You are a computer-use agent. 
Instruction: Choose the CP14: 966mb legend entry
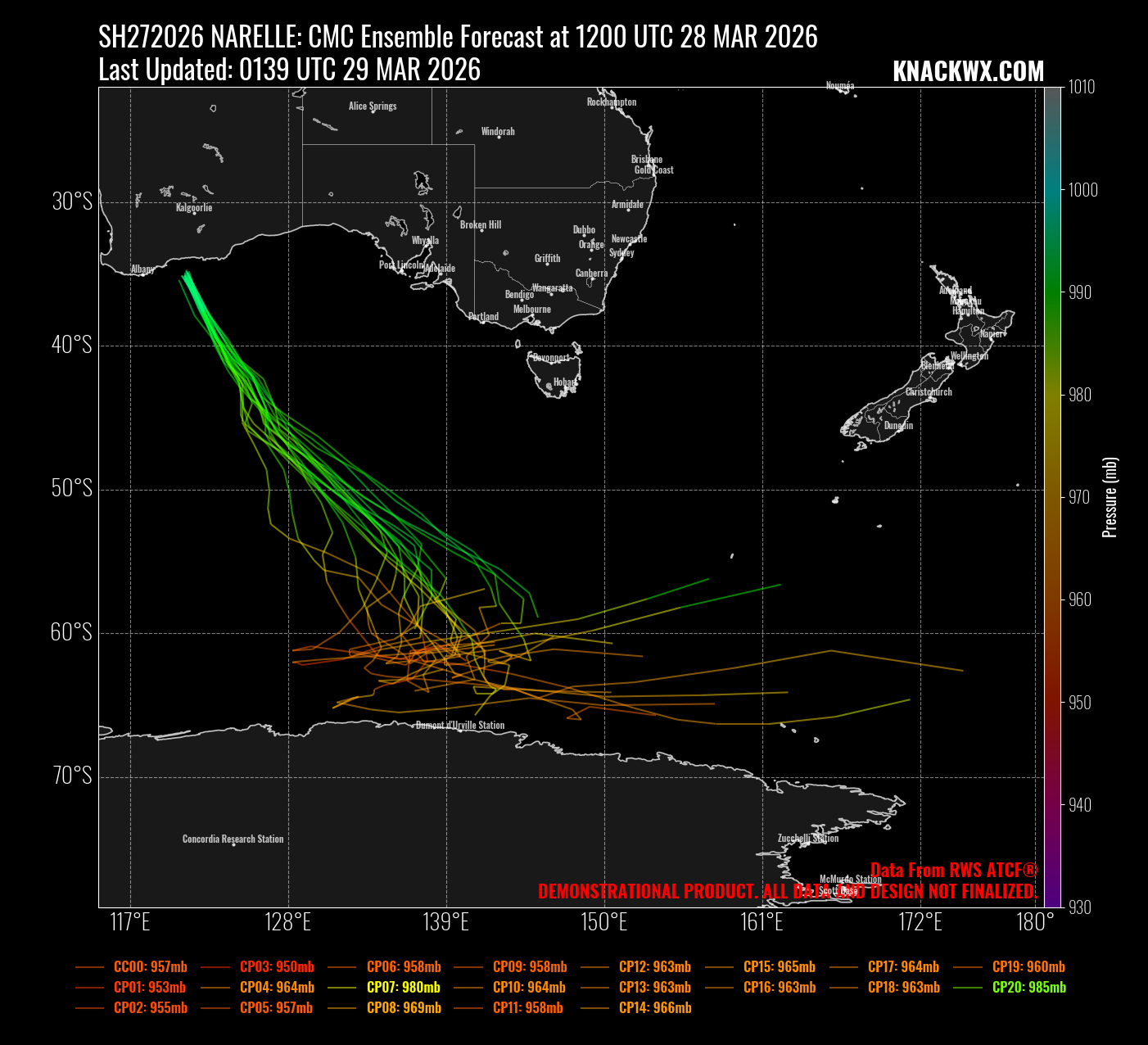tap(654, 1008)
